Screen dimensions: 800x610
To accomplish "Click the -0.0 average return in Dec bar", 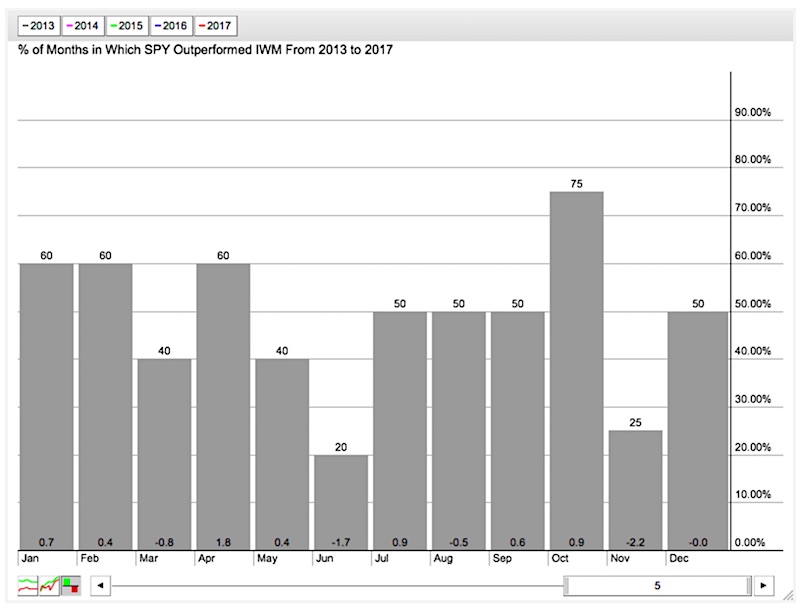I will (698, 543).
